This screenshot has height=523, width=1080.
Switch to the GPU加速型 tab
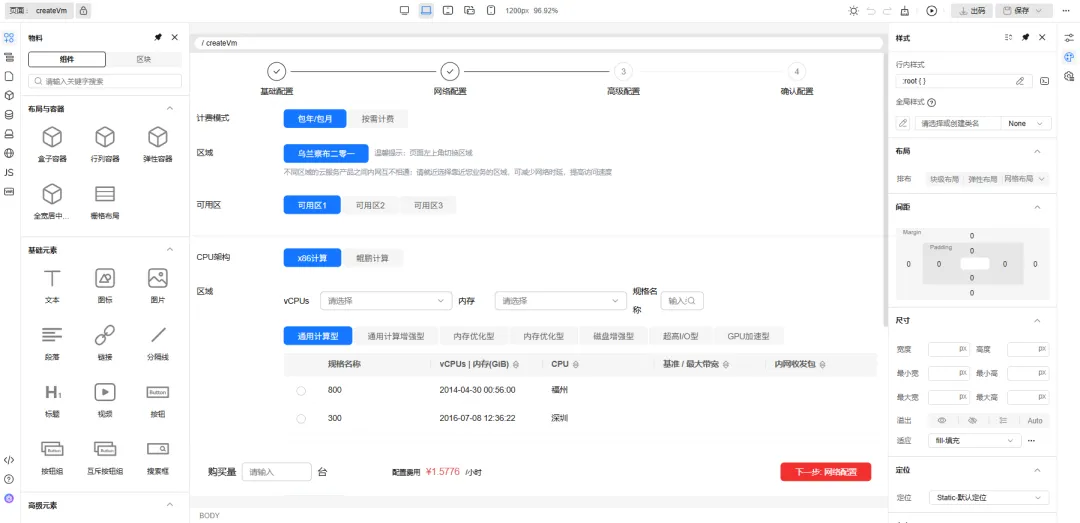coord(748,336)
